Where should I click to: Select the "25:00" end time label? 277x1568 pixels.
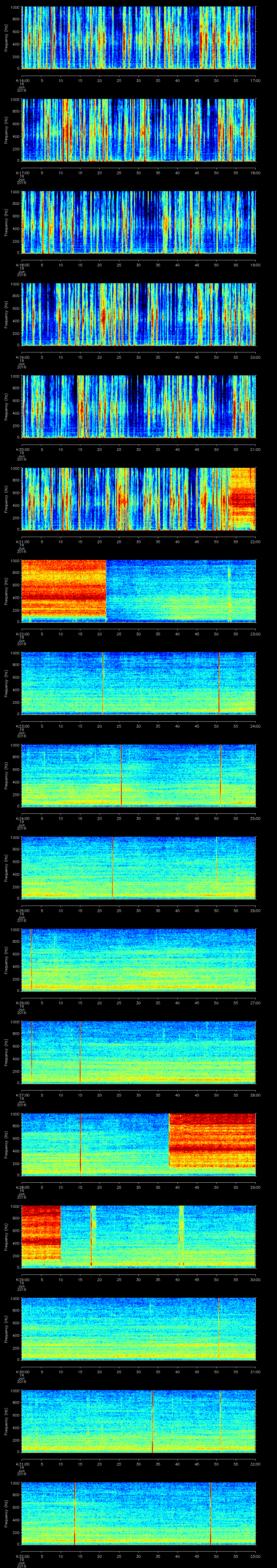tap(255, 818)
